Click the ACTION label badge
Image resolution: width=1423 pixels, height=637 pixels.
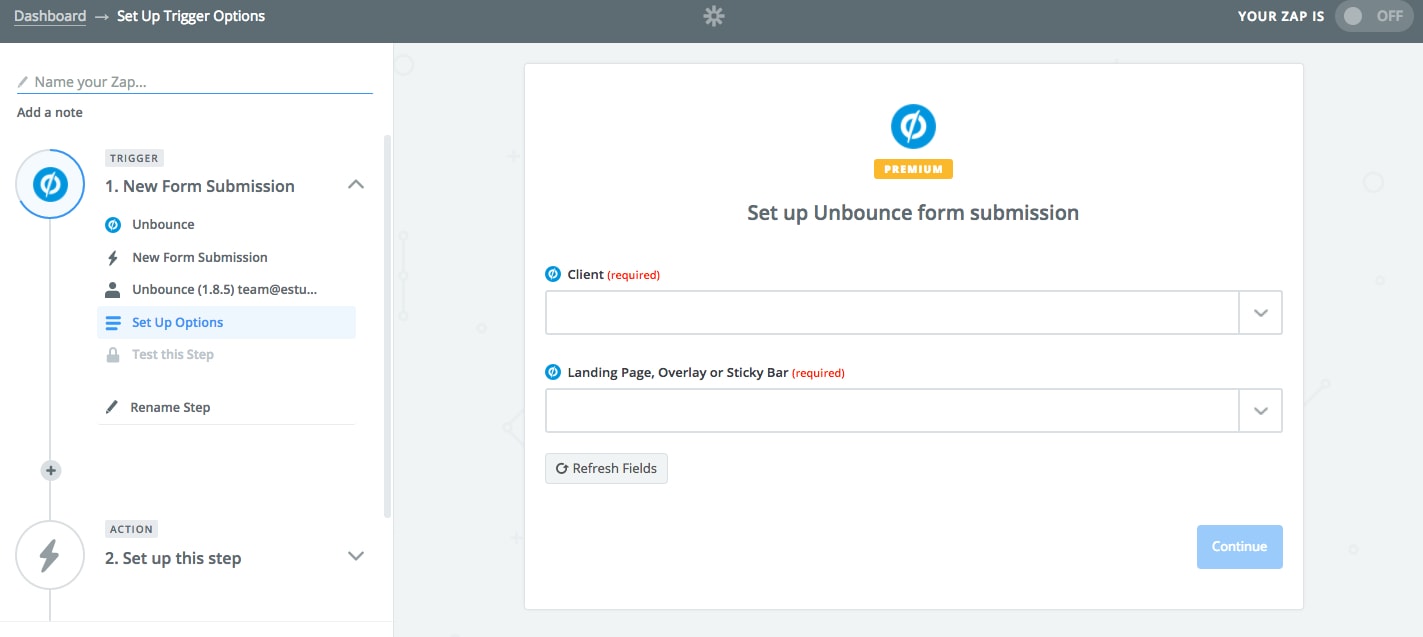click(131, 529)
